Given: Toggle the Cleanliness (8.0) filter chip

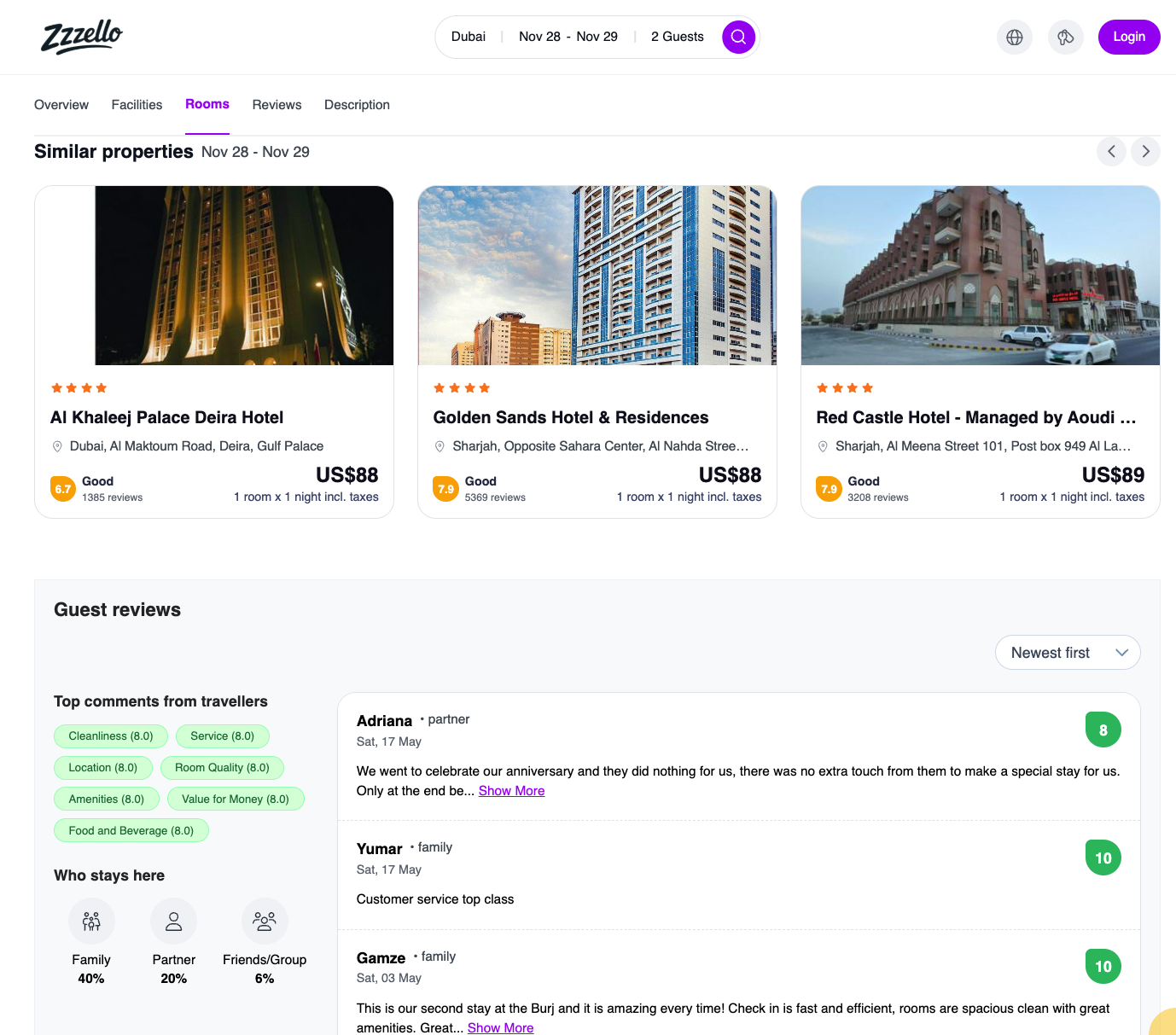Looking at the screenshot, I should click(x=111, y=736).
